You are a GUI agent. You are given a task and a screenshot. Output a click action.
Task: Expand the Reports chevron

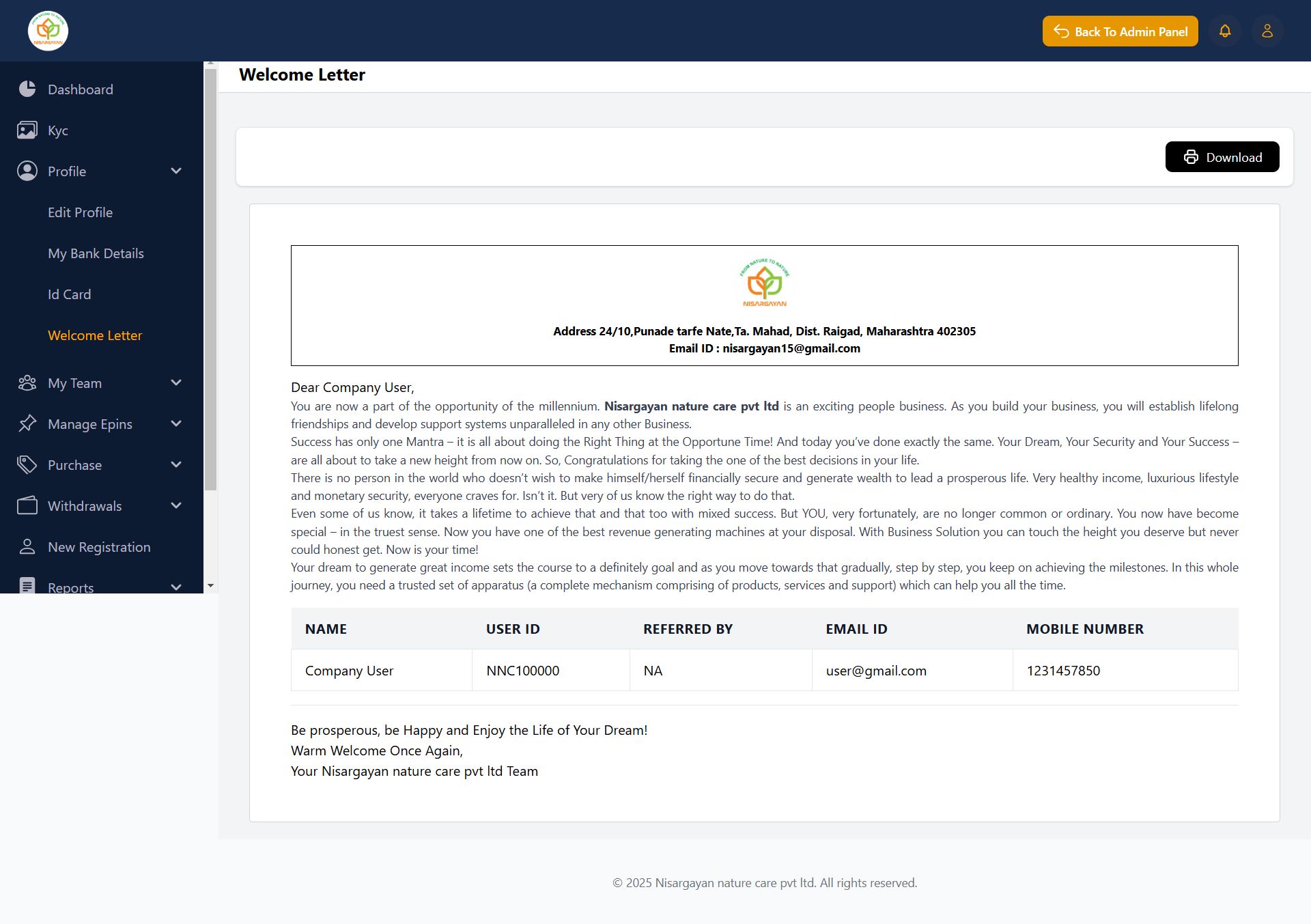point(176,587)
